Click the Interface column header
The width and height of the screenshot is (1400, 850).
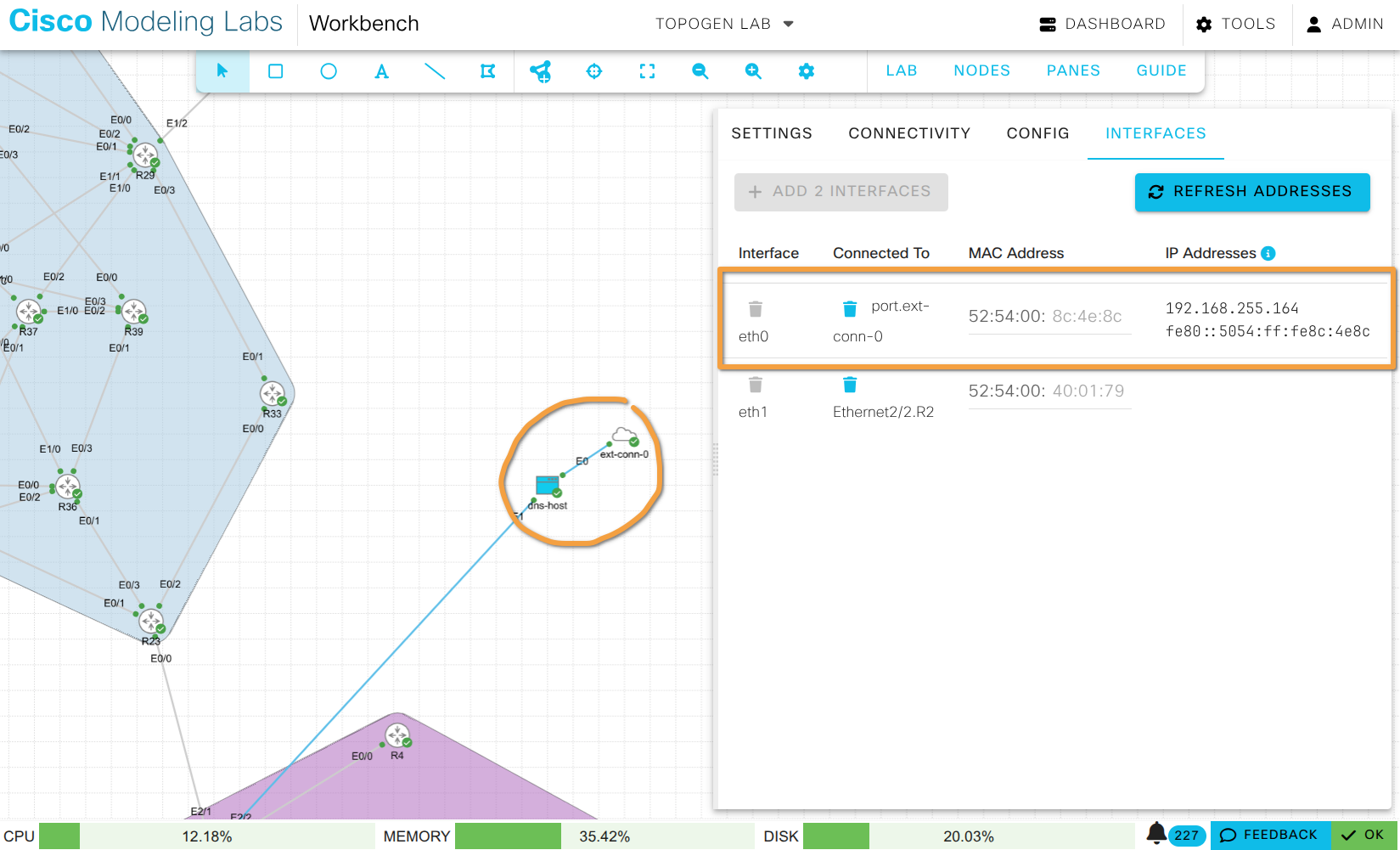pos(768,253)
